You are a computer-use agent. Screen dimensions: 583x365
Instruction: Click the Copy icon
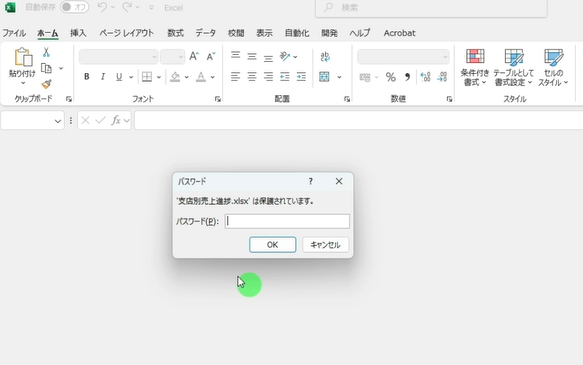(46, 68)
